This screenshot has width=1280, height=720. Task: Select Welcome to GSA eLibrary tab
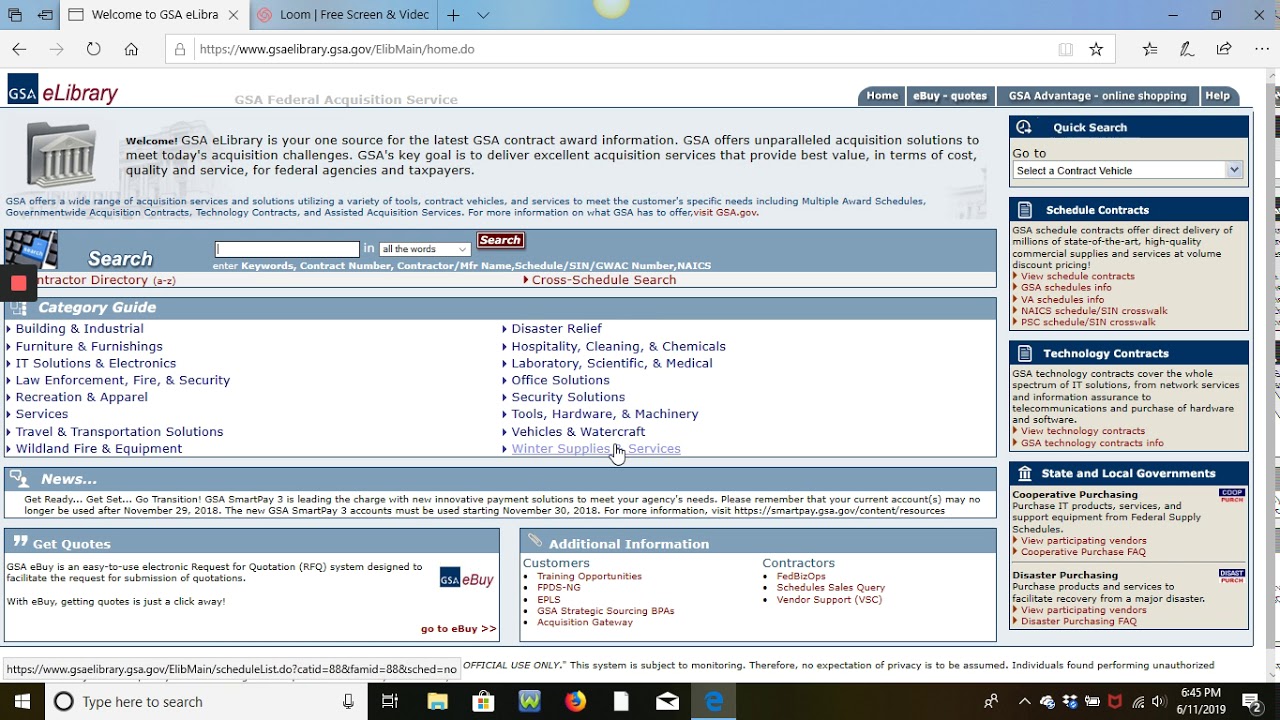coord(154,15)
